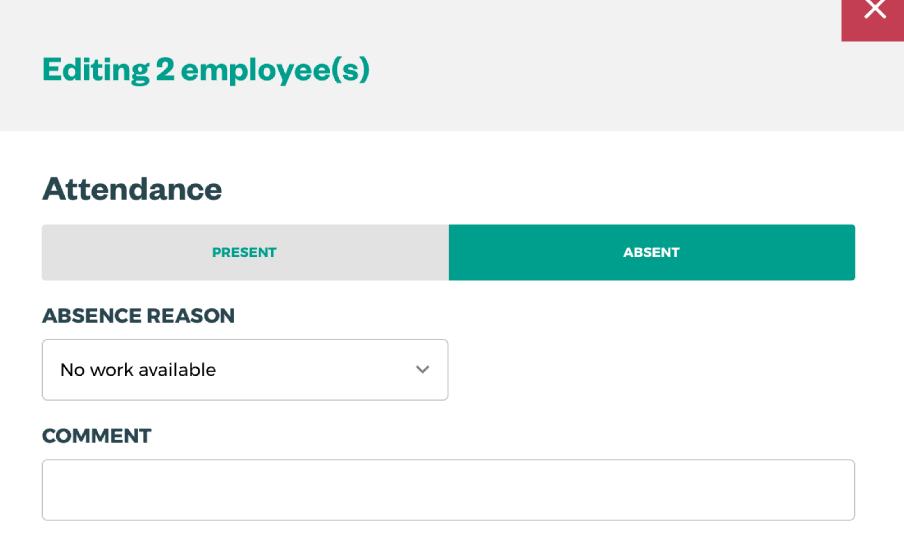Mark employees as Absent

pyautogui.click(x=651, y=252)
